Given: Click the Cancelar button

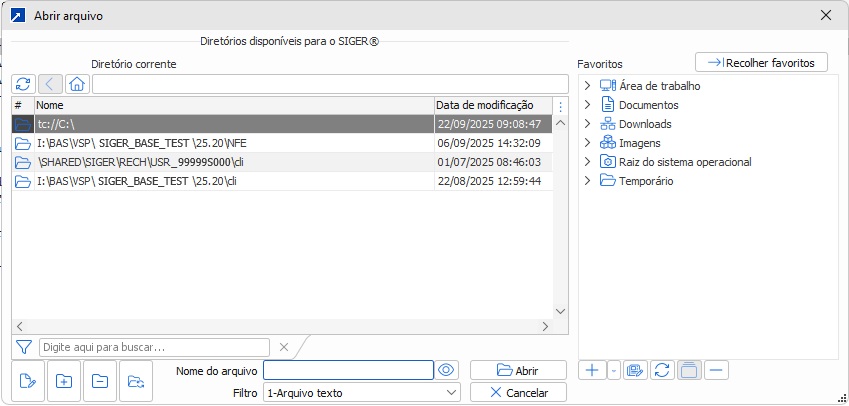Looking at the screenshot, I should click(x=518, y=393).
